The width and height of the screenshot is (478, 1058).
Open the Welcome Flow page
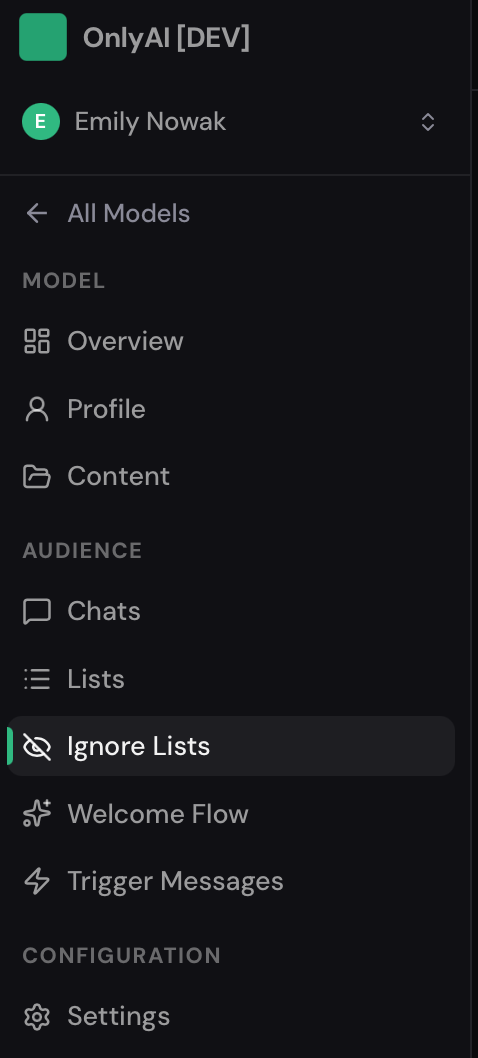(x=231, y=814)
